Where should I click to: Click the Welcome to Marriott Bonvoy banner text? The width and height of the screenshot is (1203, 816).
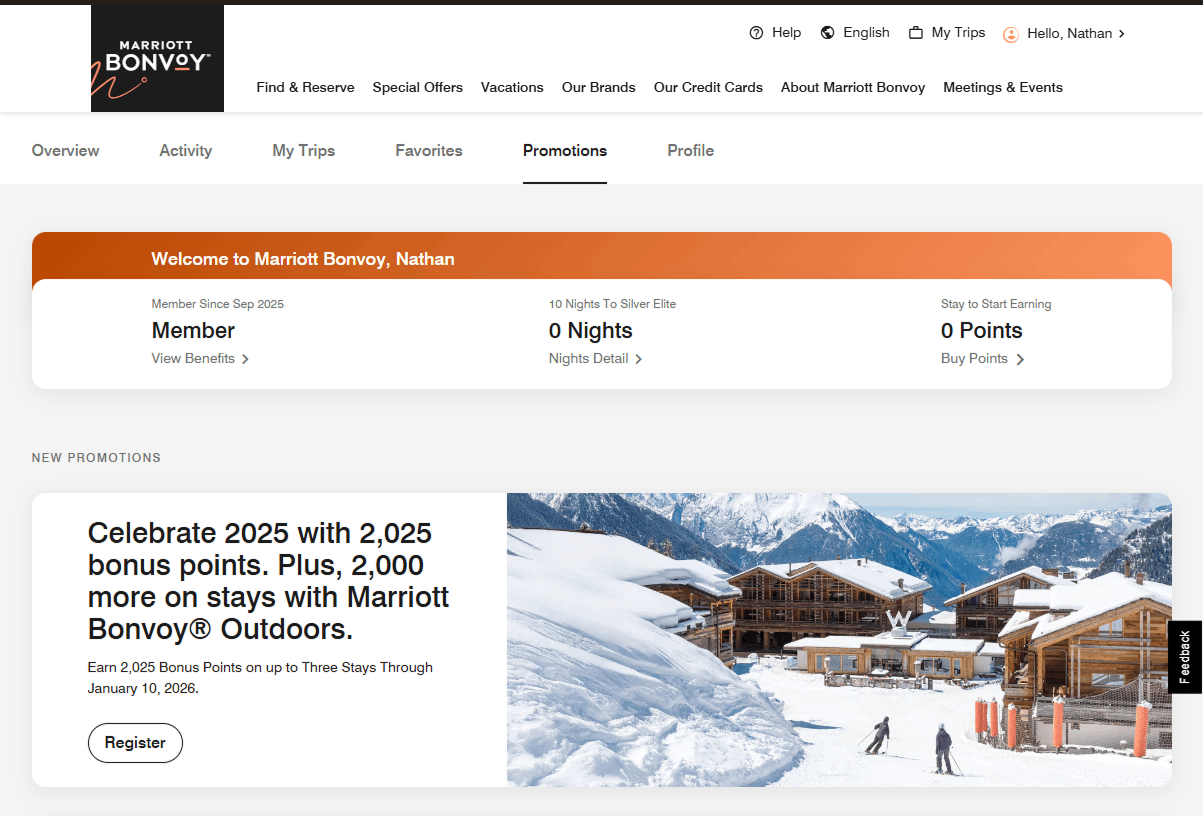click(303, 259)
